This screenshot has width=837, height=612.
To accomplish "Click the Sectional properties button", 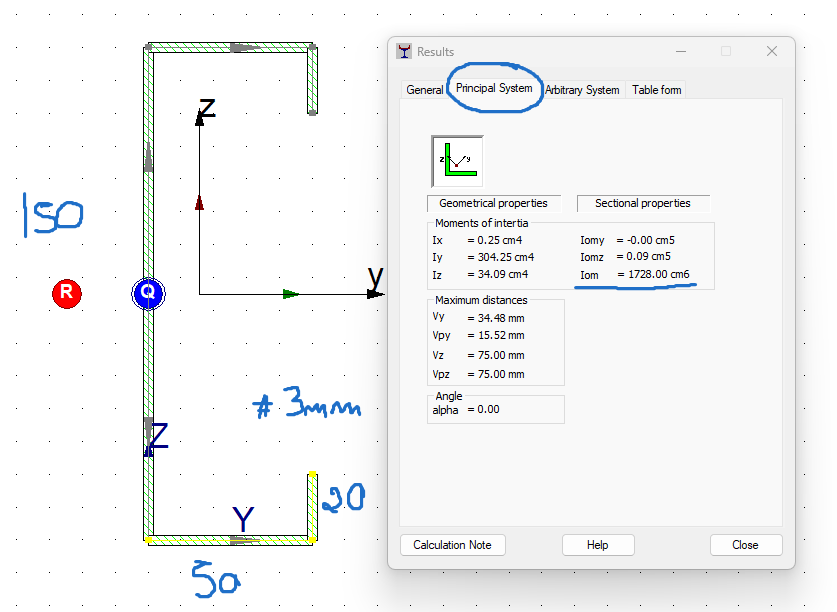I will 643,203.
